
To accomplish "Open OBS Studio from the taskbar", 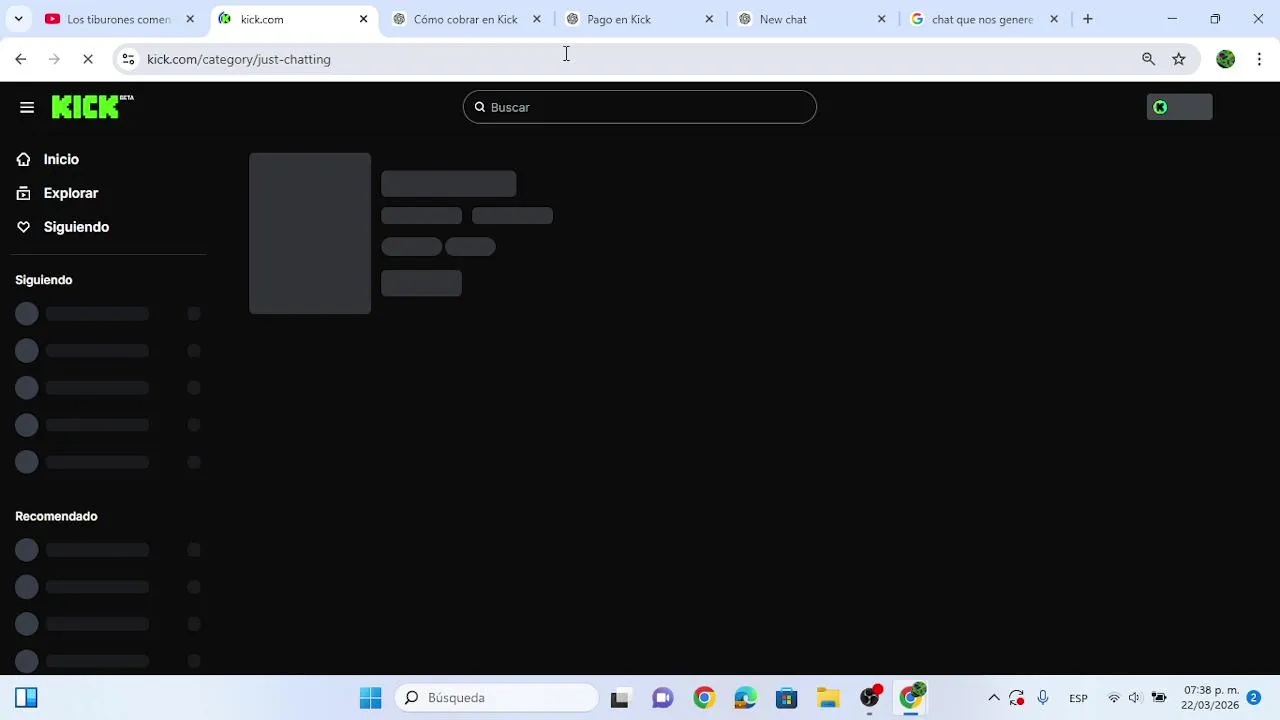I will point(871,698).
